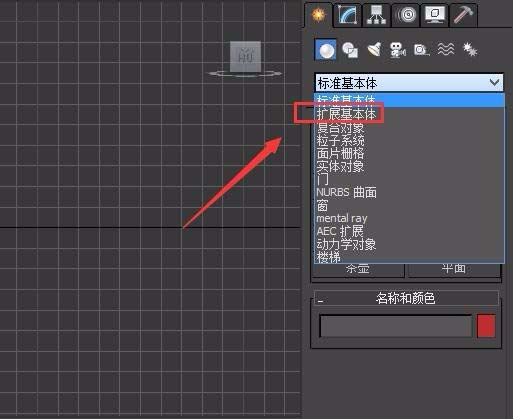Open the Create command panel tab
Screen dimensions: 513x419
318,15
